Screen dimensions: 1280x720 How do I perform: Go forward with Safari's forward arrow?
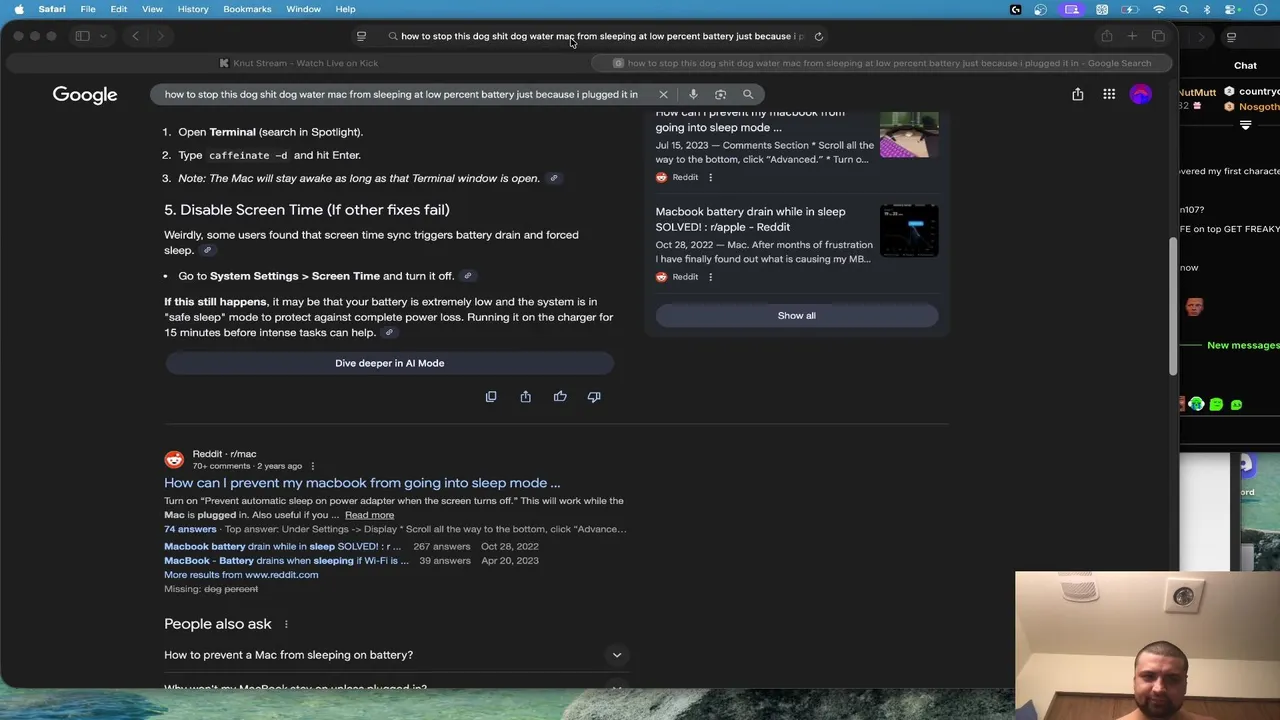160,36
